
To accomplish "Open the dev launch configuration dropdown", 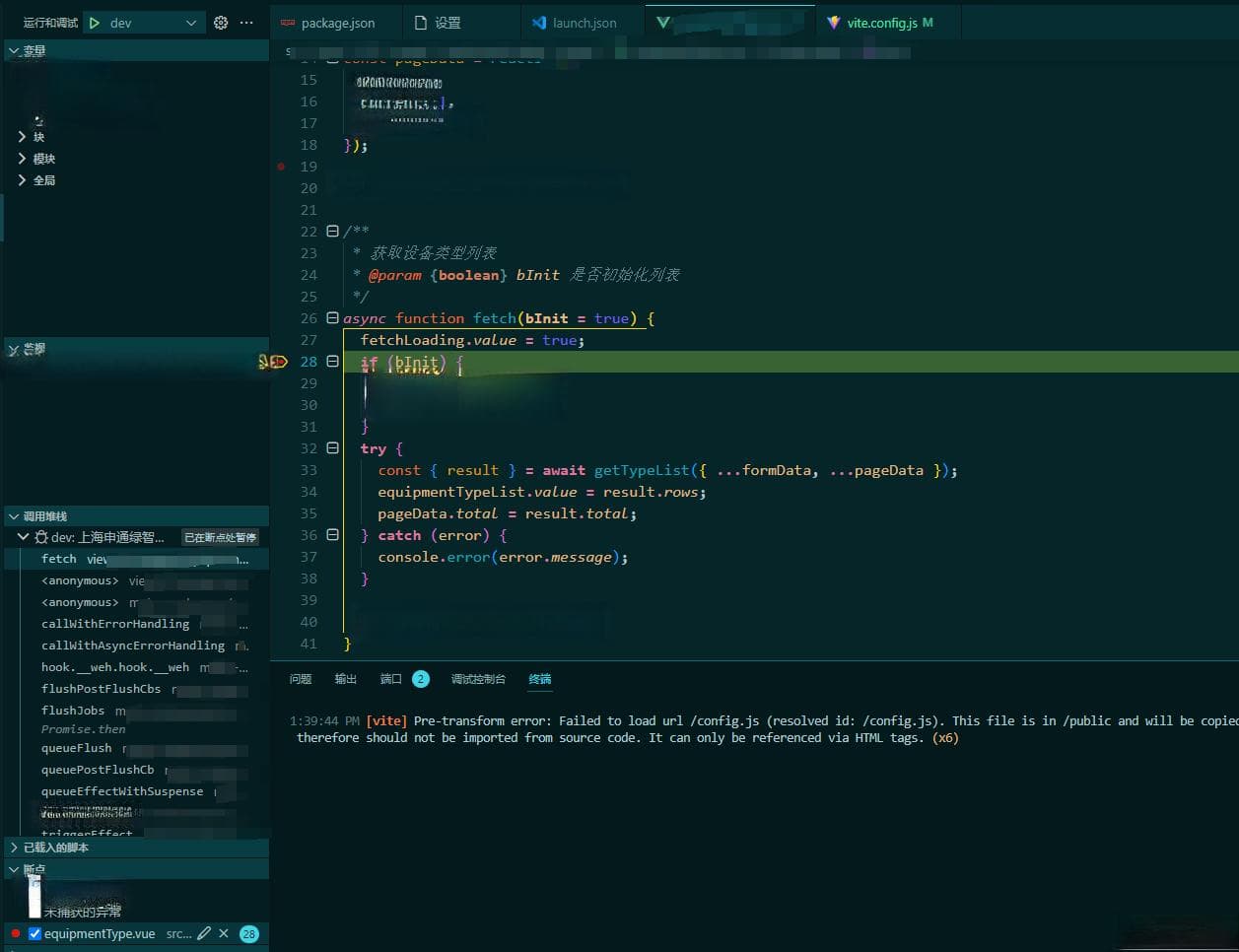I will point(154,23).
